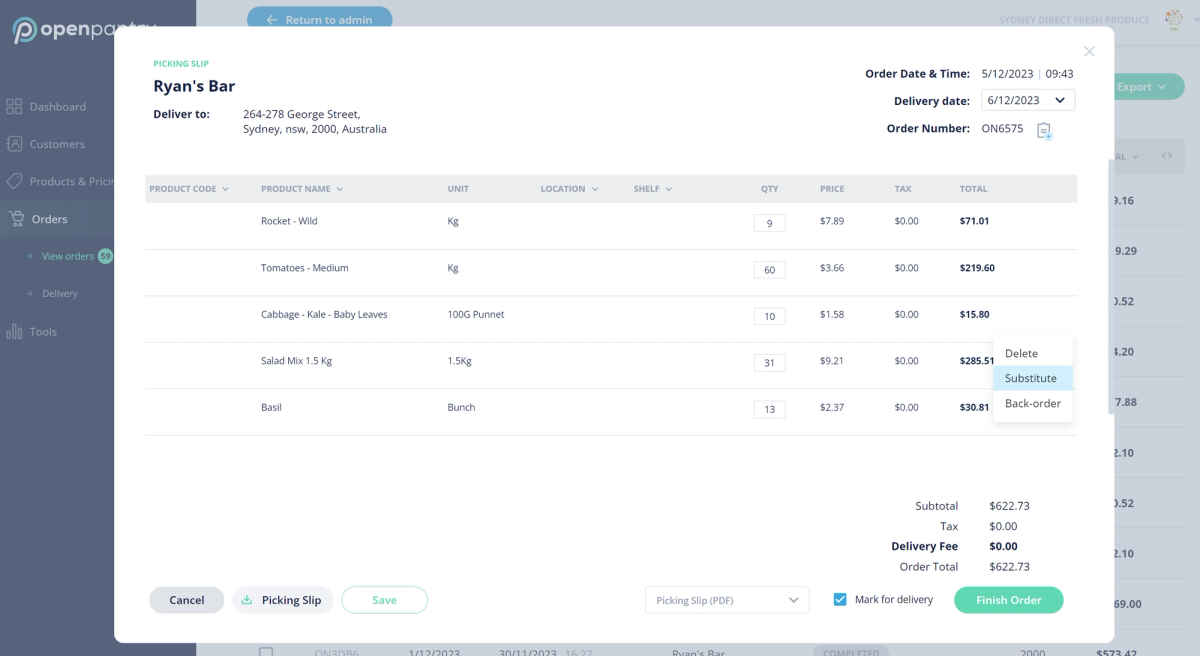The image size is (1200, 656).
Task: Click the Subtotal $622.73 value
Action: pos(1009,506)
